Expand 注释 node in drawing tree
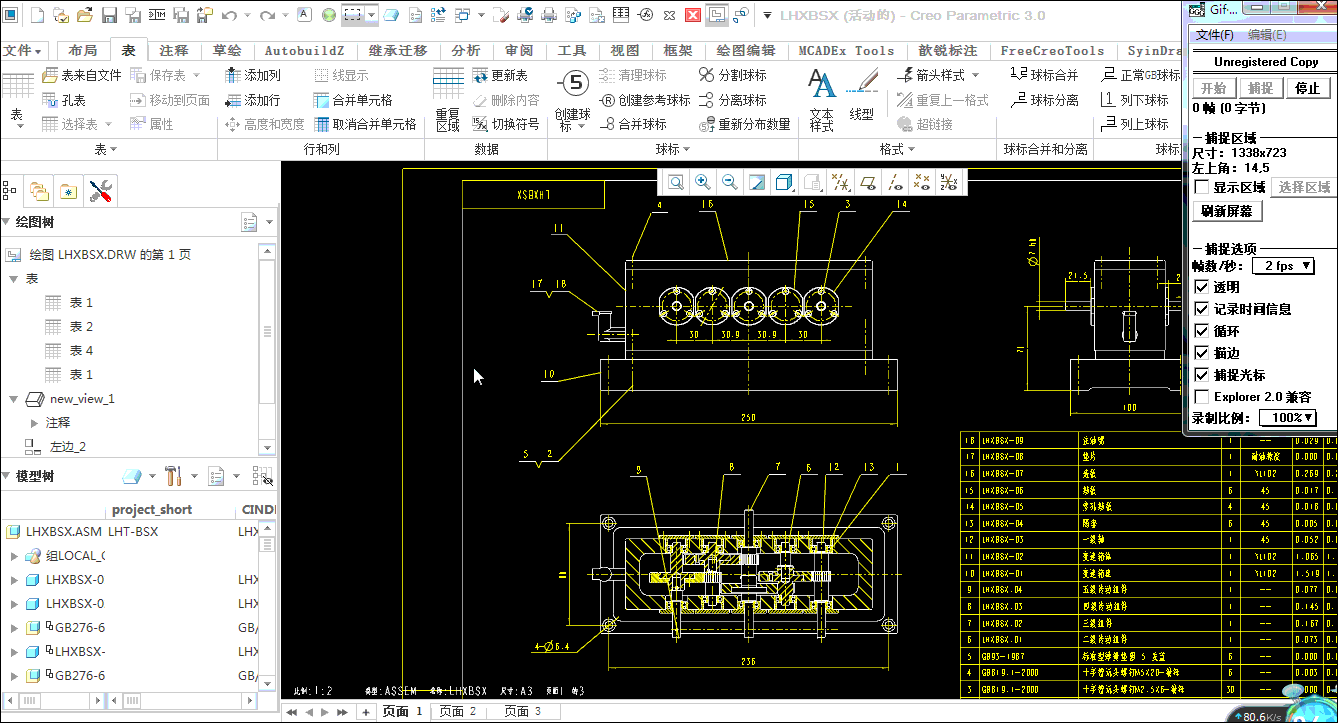The image size is (1338, 723). [x=34, y=423]
